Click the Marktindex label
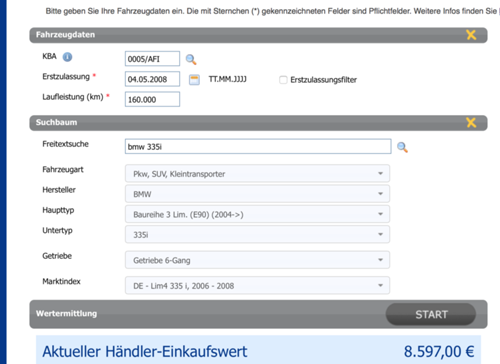Image resolution: width=500 pixels, height=364 pixels. pyautogui.click(x=61, y=281)
